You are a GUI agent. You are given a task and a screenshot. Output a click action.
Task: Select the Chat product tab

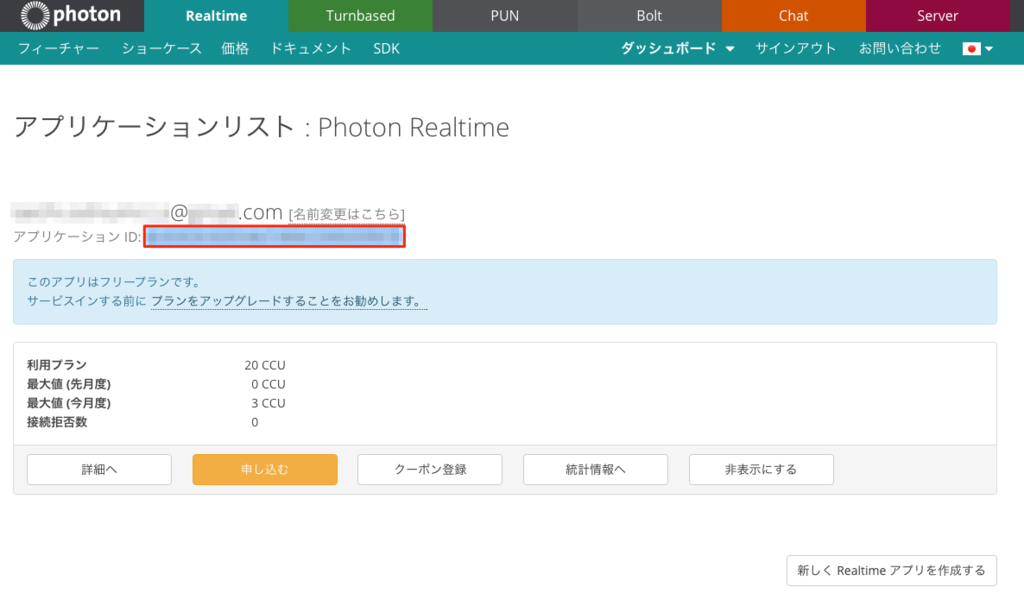pyautogui.click(x=793, y=16)
